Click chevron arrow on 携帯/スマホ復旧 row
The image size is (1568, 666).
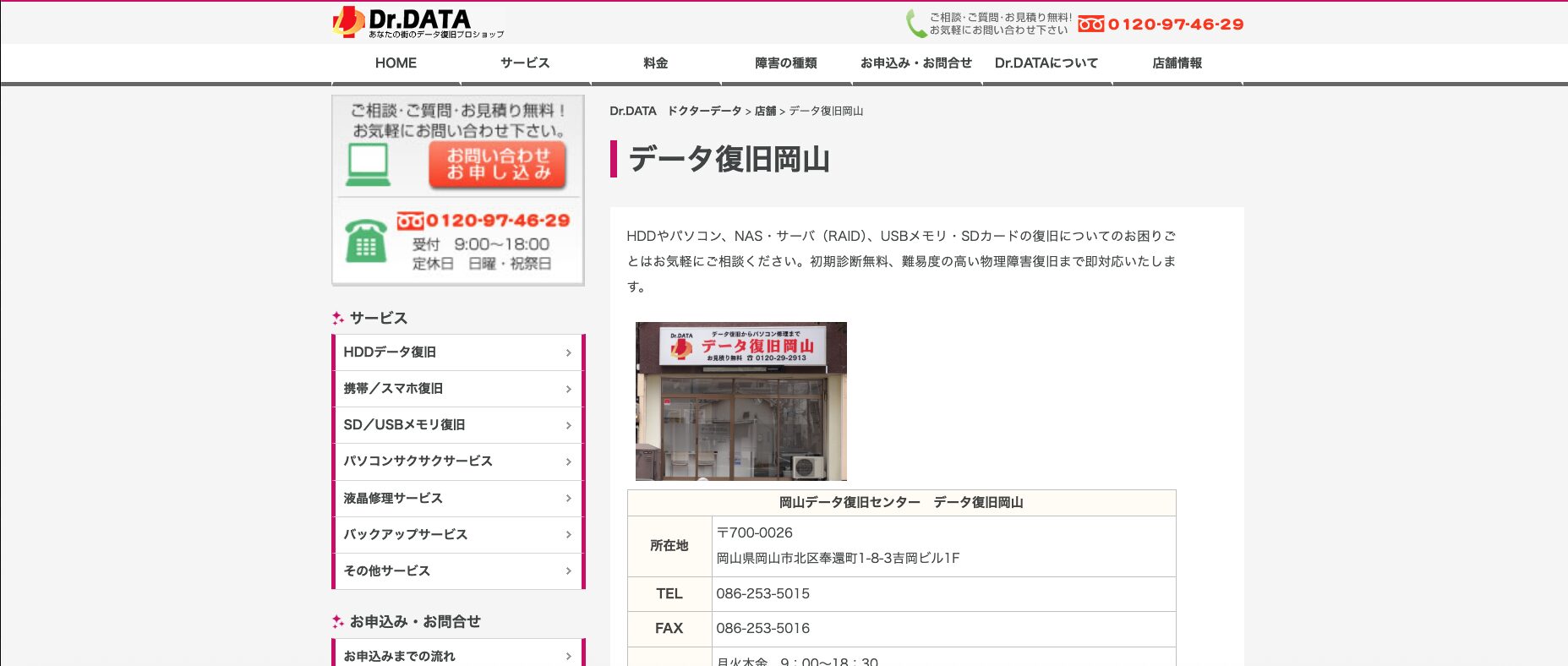569,389
